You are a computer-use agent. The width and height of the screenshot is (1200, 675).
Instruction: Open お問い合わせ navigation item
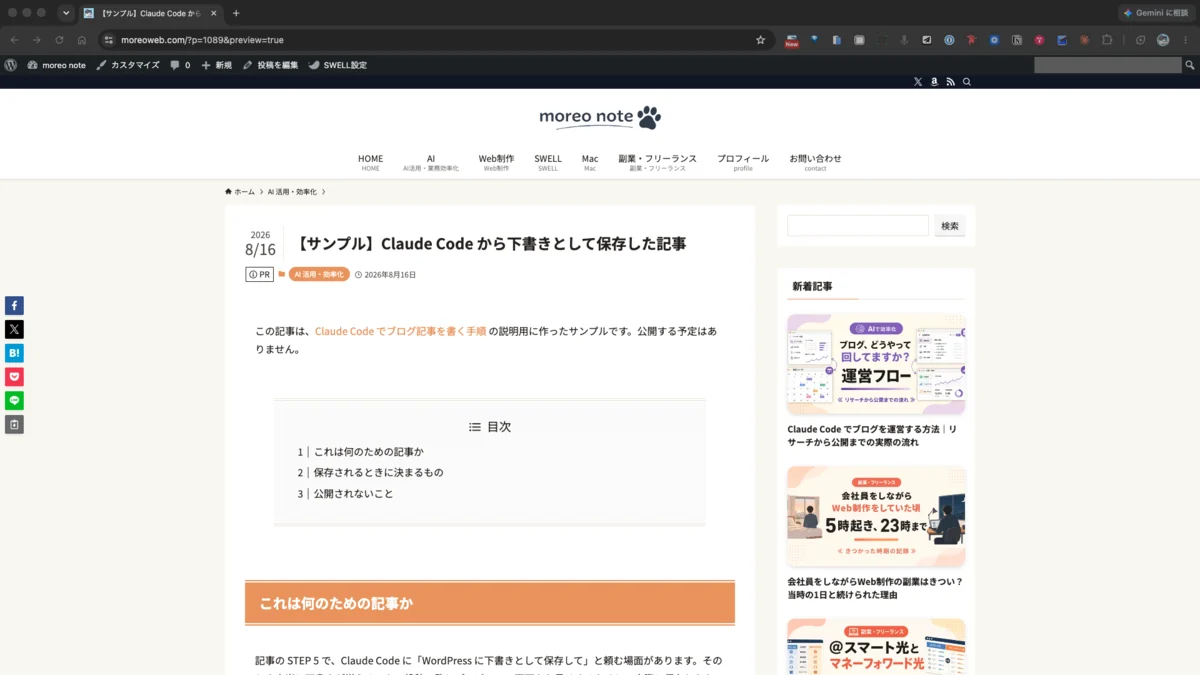coord(815,162)
